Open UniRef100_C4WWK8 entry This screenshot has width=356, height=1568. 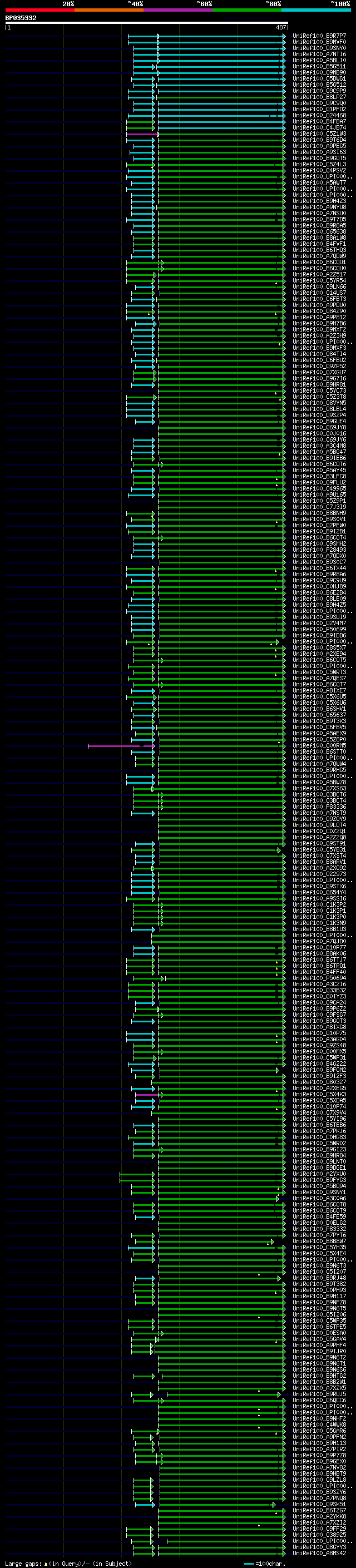[319, 1424]
